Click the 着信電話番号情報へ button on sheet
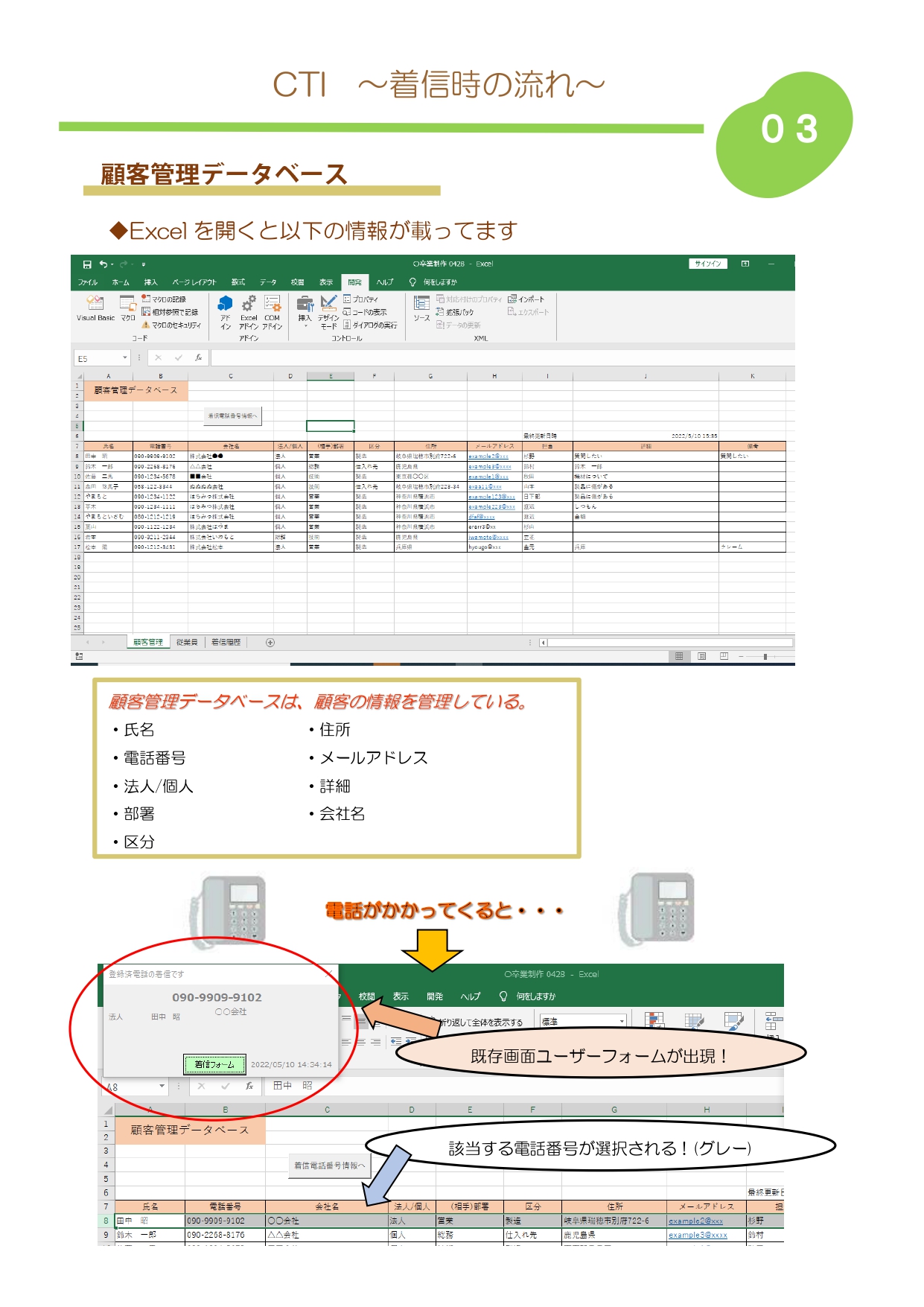Image resolution: width=924 pixels, height=1307 pixels. pos(233,416)
